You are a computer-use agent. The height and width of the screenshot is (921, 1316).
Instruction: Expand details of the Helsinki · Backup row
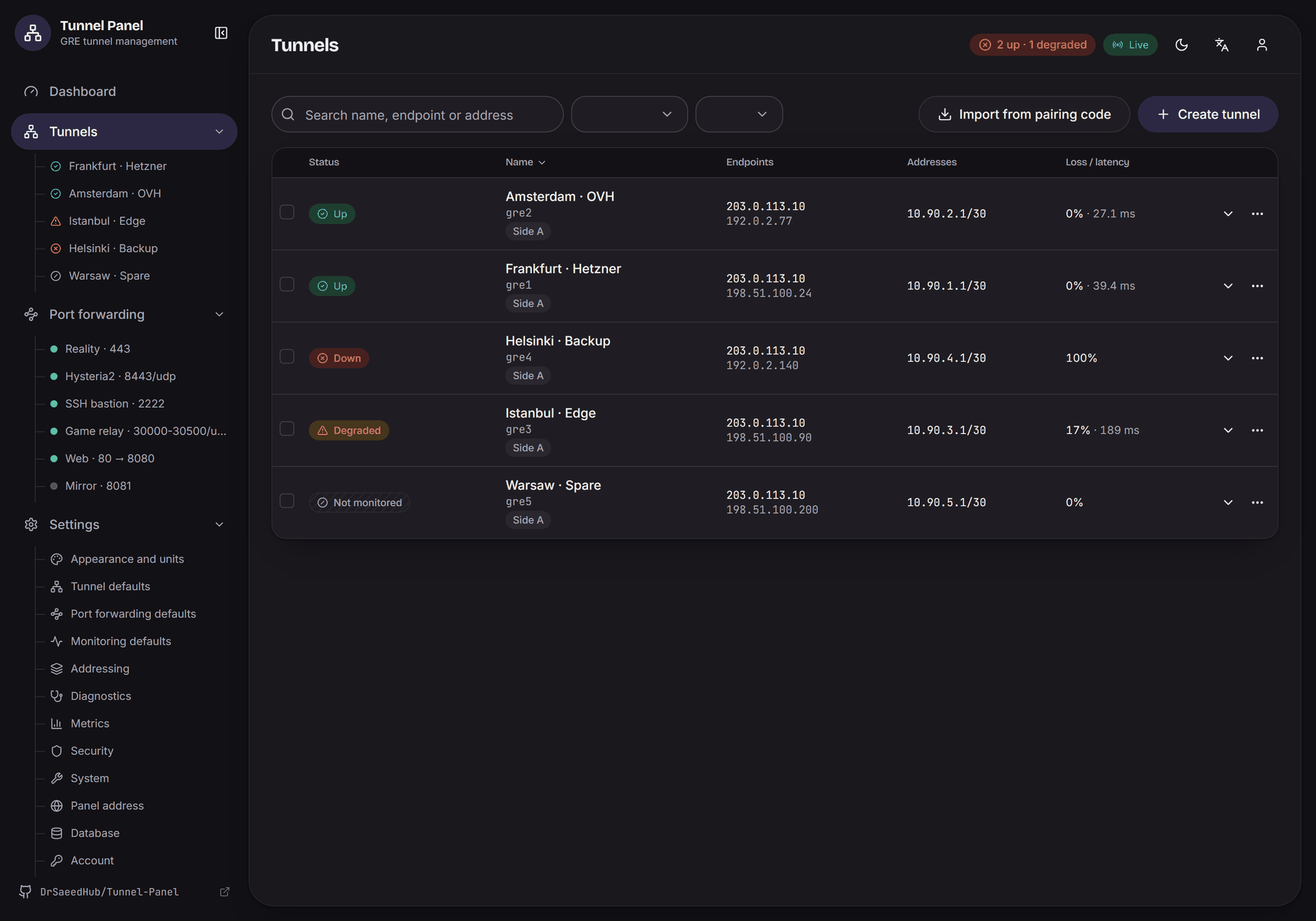point(1228,358)
